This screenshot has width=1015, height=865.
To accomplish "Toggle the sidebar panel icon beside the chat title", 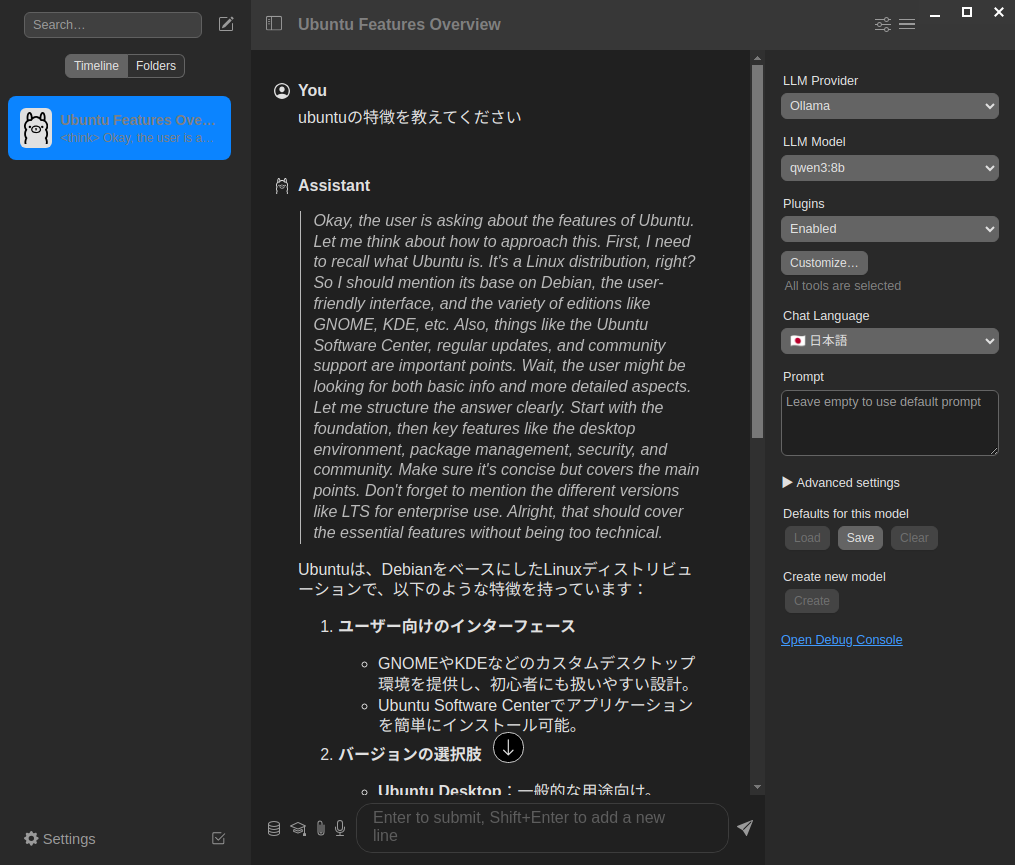I will 274,23.
